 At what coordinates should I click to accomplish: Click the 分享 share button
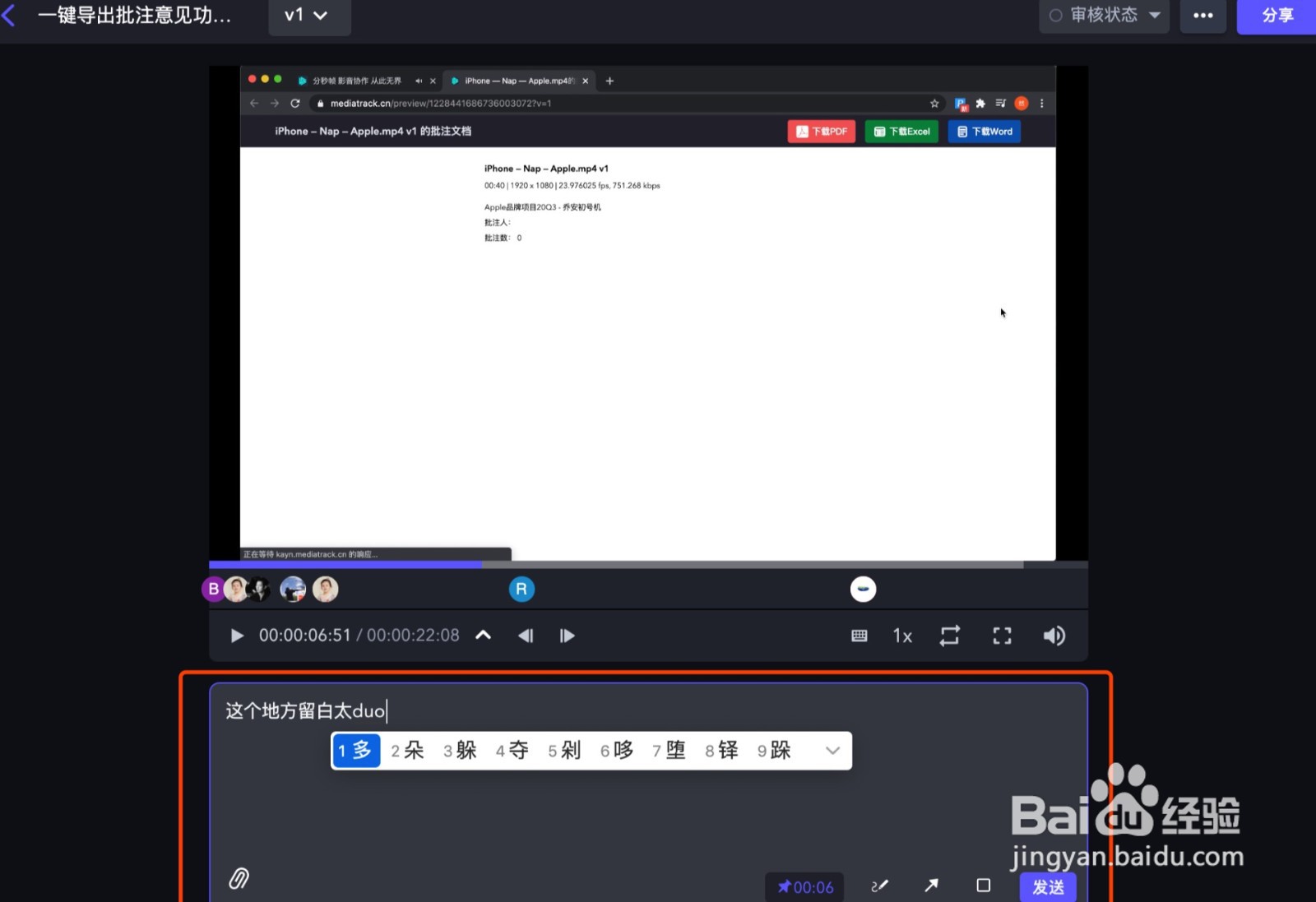tap(1277, 16)
